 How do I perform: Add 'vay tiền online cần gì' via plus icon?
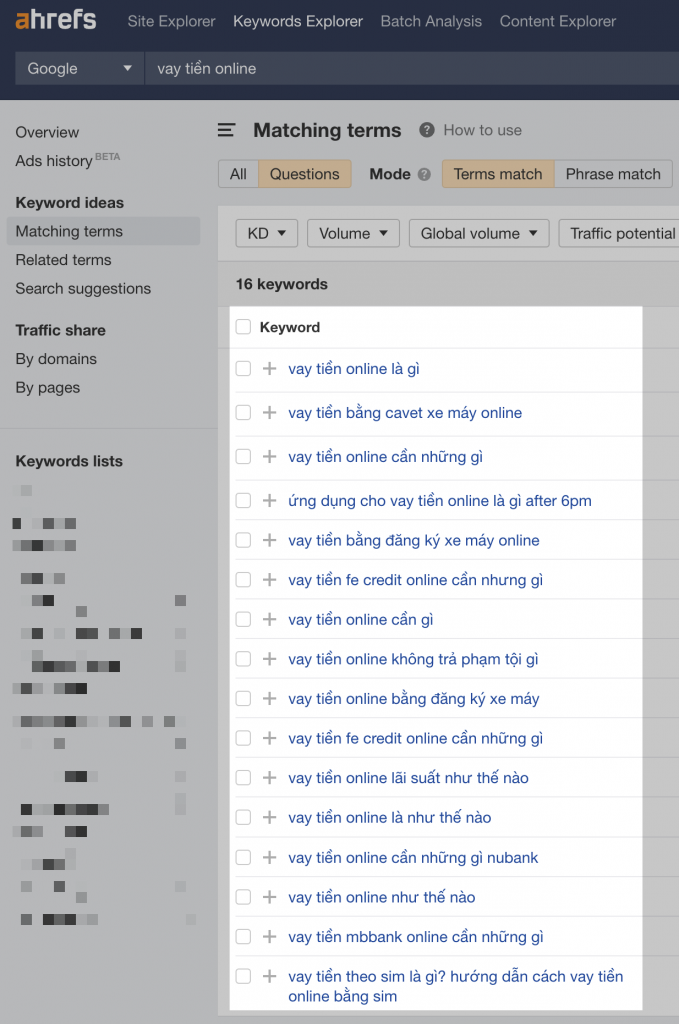click(270, 619)
